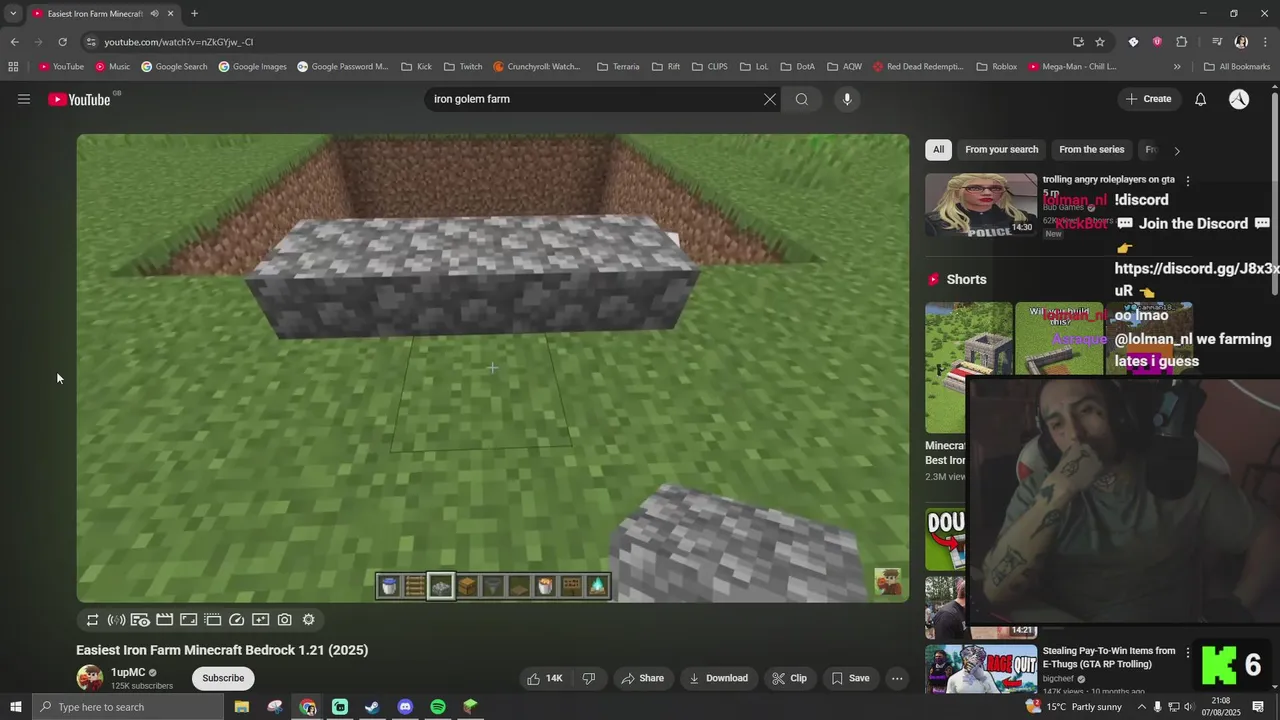Share the video
1280x720 pixels.
tap(642, 678)
